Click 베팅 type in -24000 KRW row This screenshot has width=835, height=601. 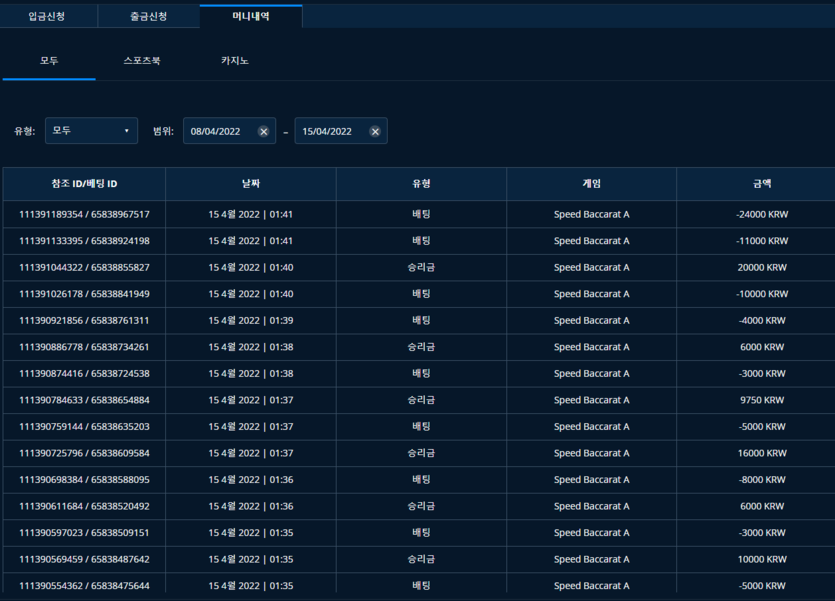tap(421, 215)
